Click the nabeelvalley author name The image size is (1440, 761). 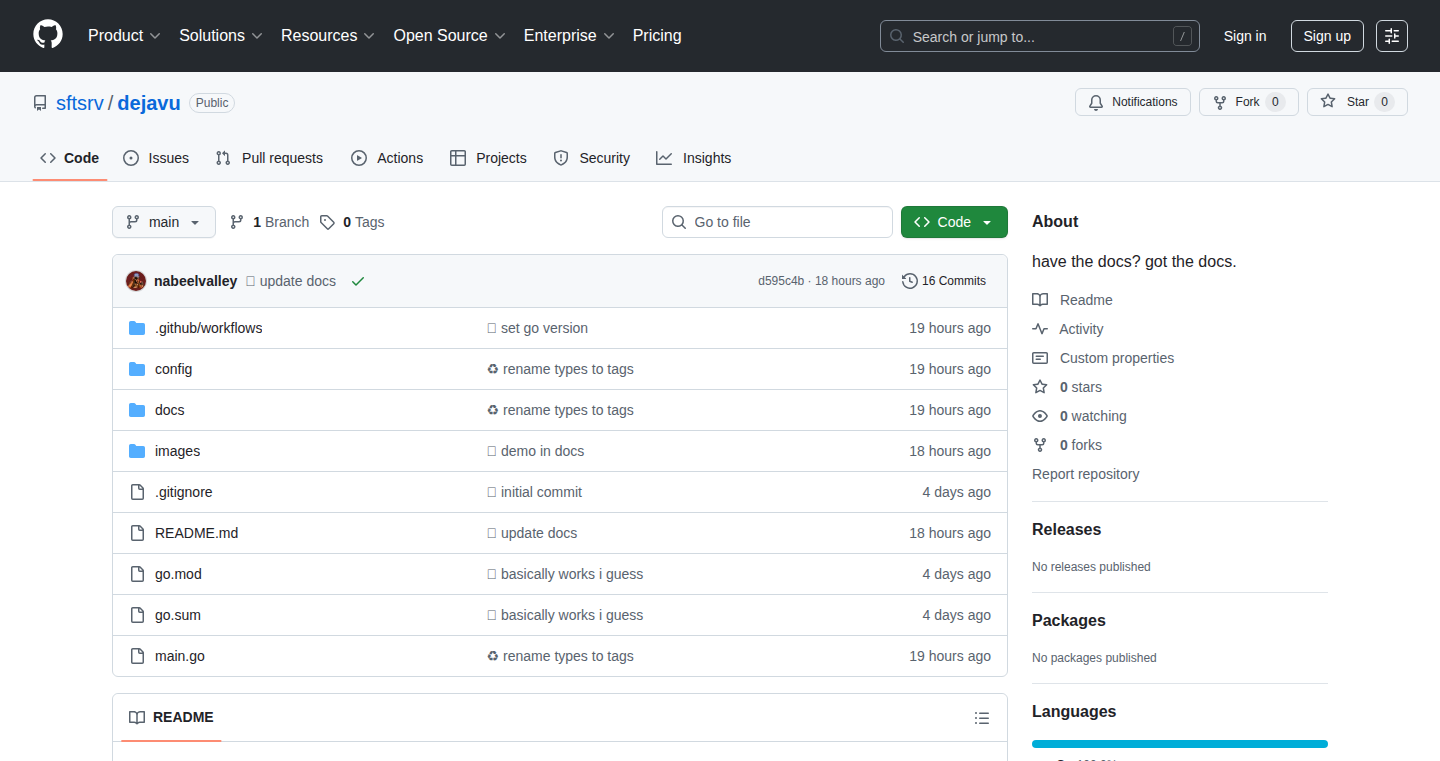point(196,281)
